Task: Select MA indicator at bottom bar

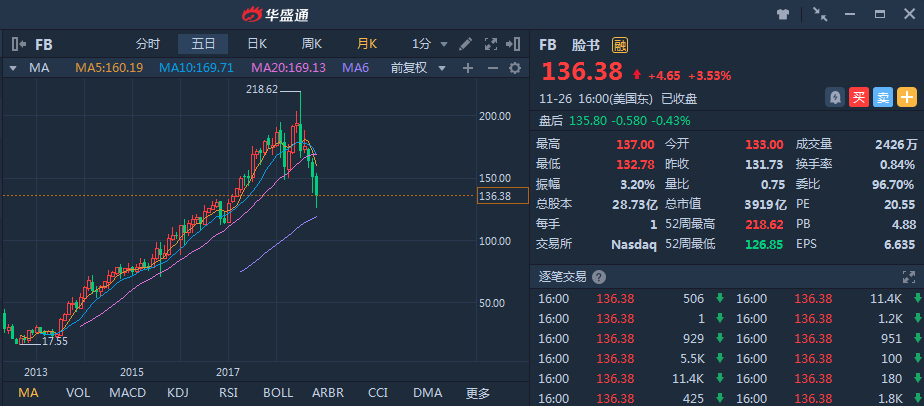Action: (x=28, y=393)
